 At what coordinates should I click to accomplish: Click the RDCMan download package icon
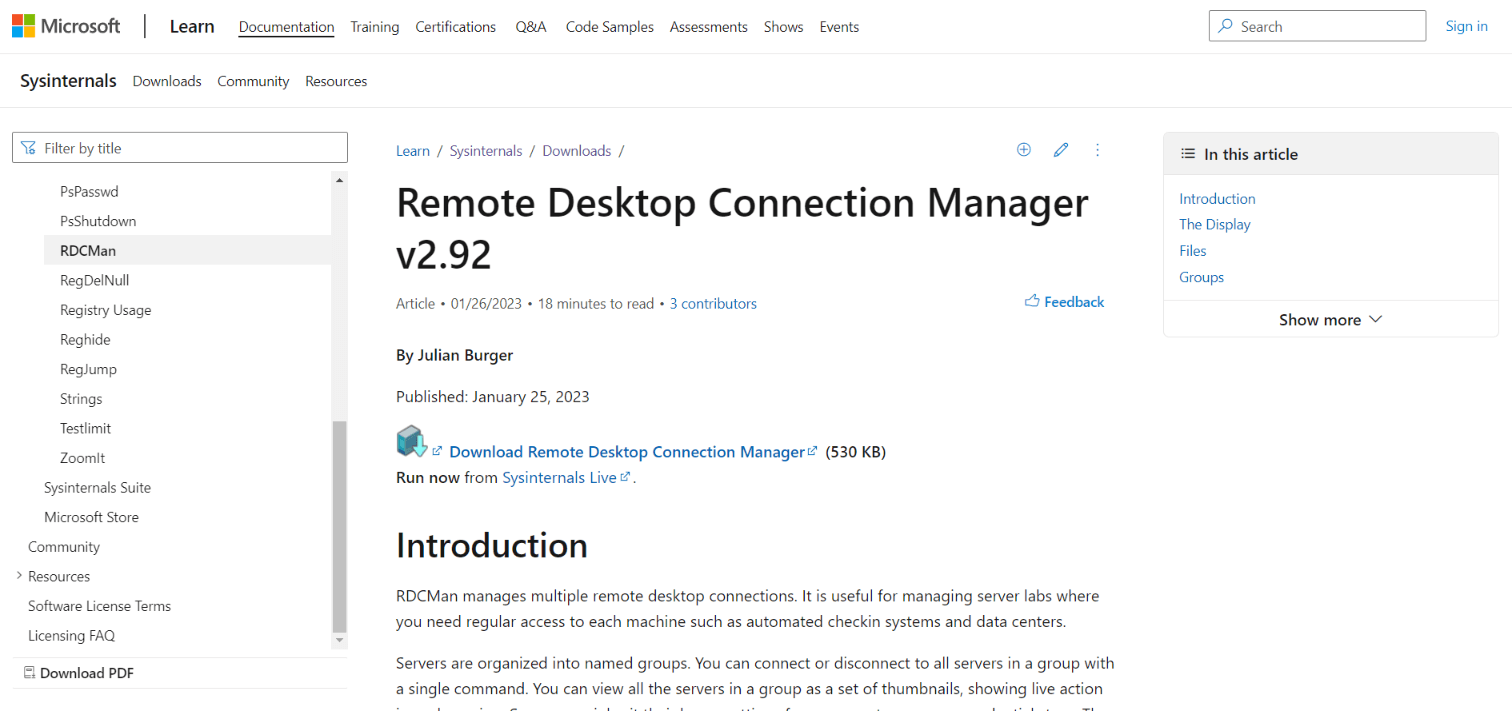tap(413, 441)
